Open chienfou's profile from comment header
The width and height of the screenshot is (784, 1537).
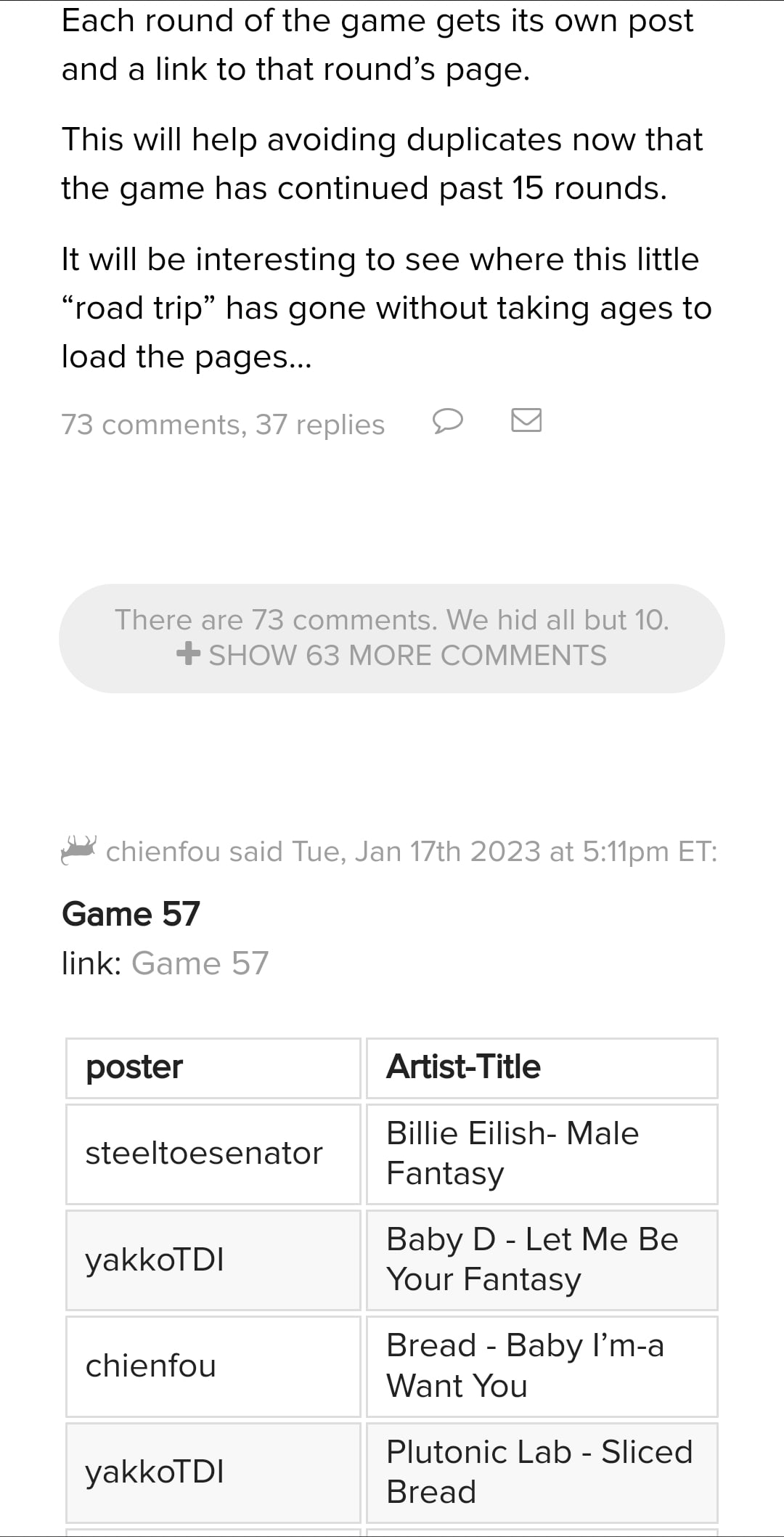162,852
